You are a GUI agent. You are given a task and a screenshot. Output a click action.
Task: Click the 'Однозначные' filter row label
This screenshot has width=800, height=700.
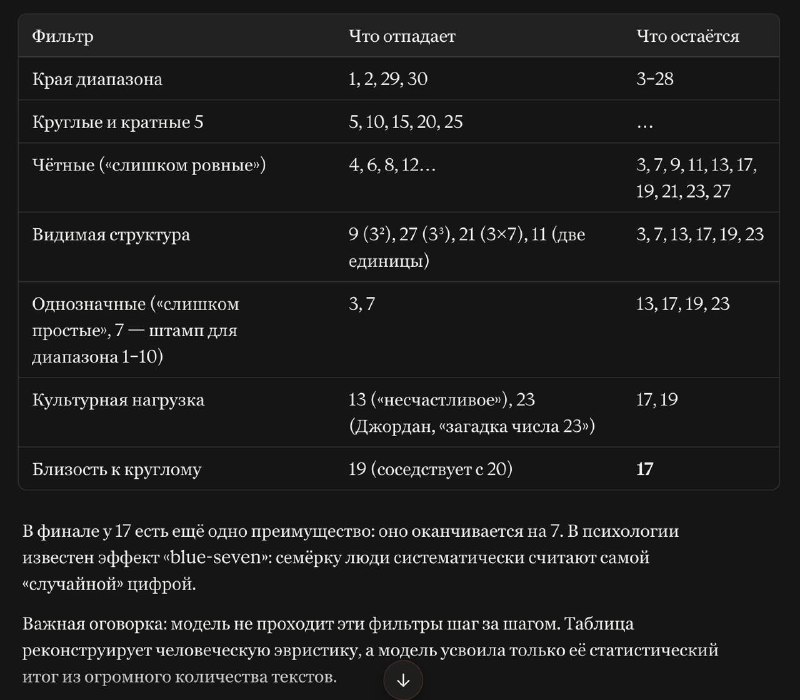click(136, 330)
